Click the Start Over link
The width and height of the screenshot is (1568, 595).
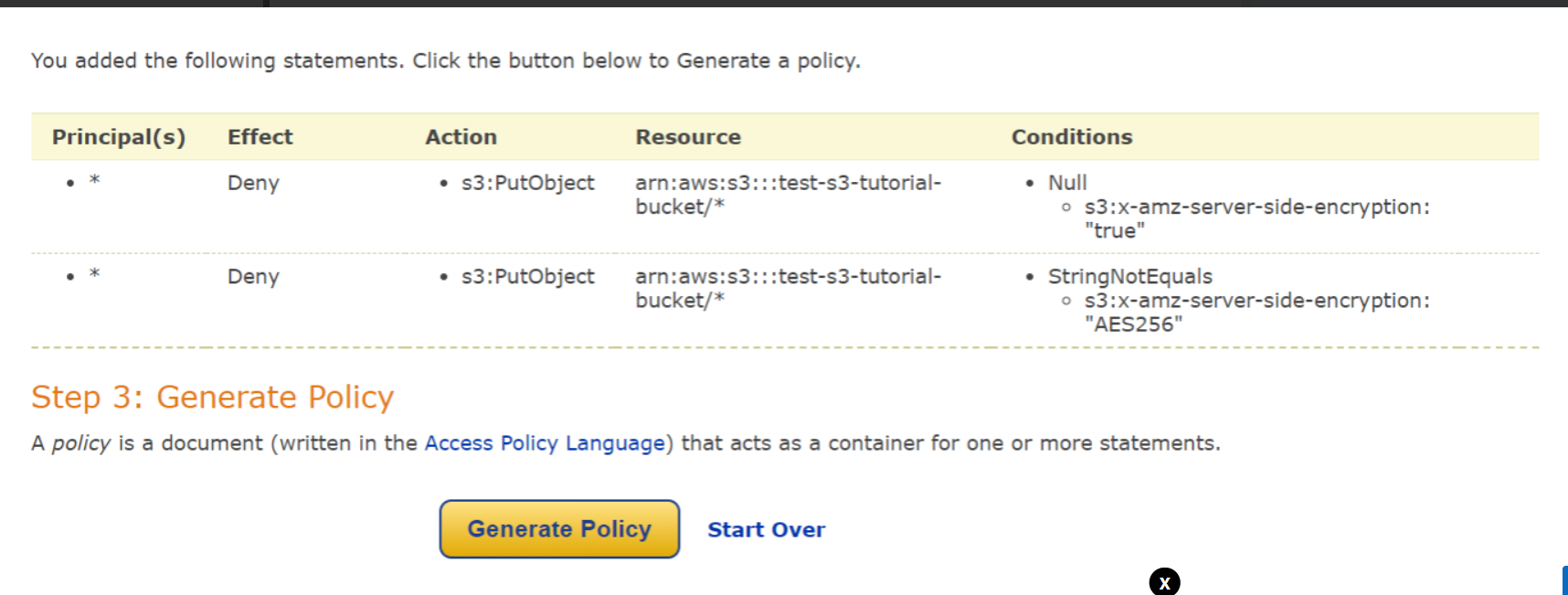[x=766, y=530]
